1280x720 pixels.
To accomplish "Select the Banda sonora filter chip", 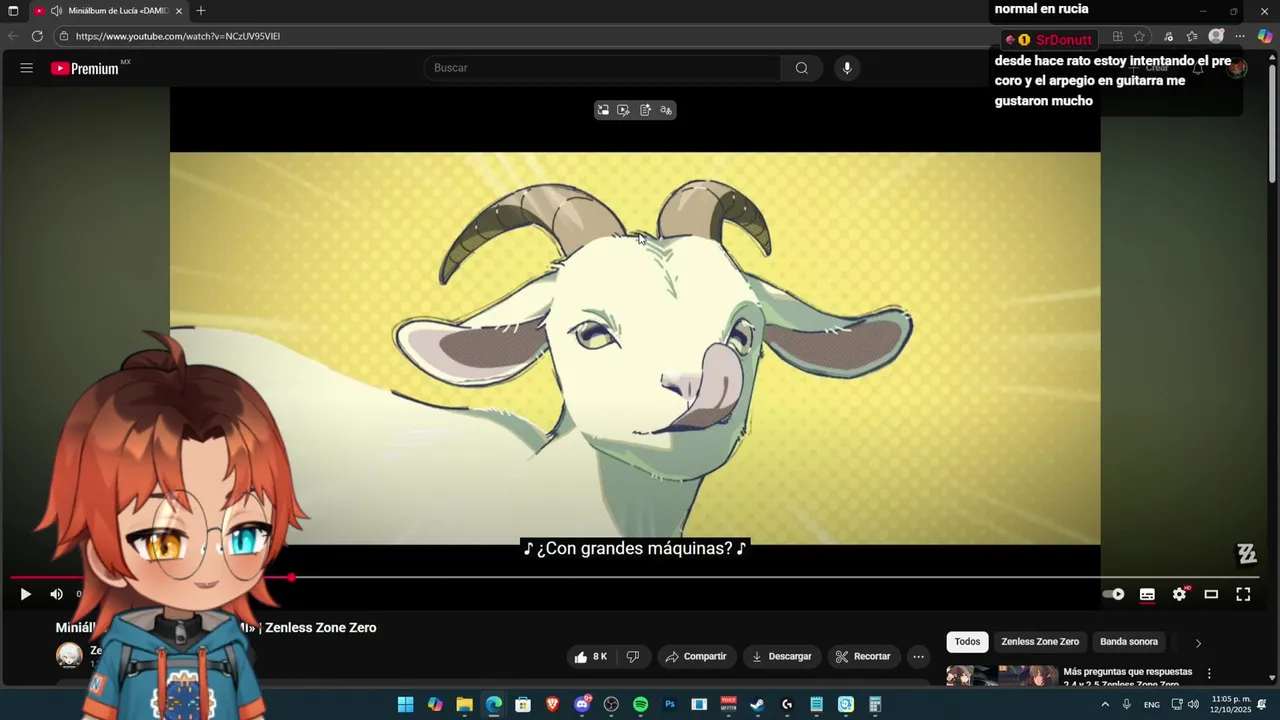I will click(x=1129, y=642).
